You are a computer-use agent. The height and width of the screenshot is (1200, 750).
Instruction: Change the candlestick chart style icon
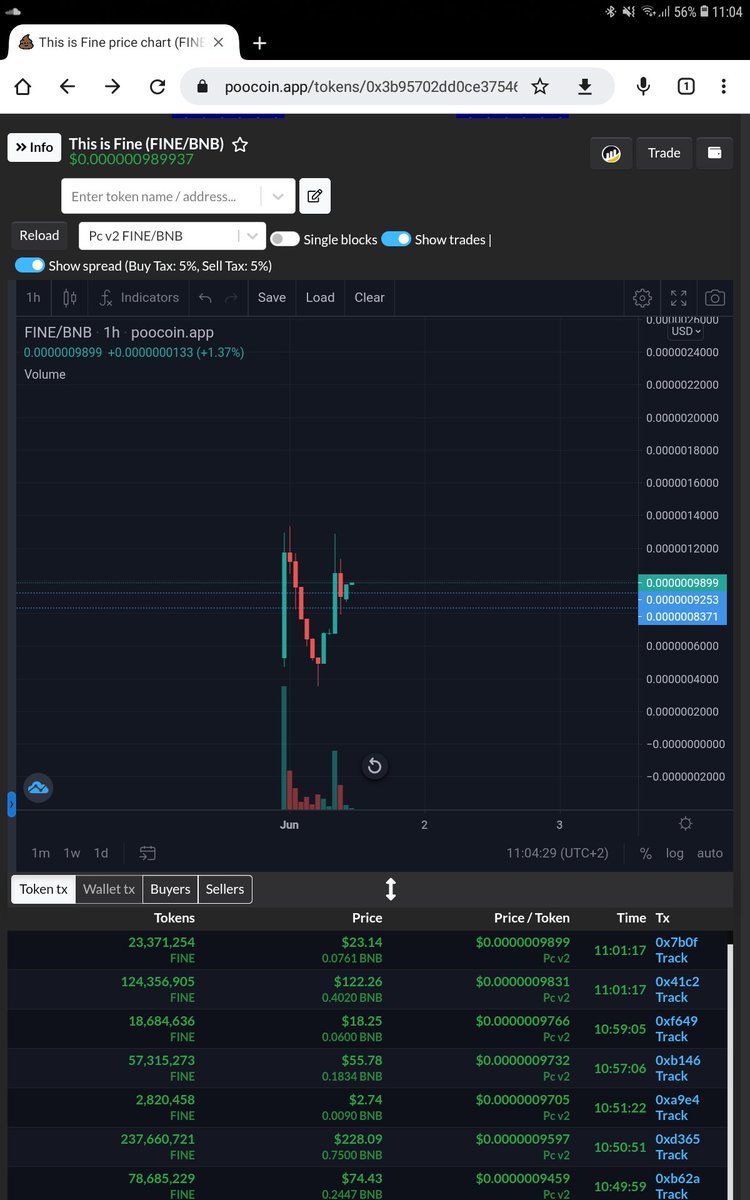[x=70, y=297]
